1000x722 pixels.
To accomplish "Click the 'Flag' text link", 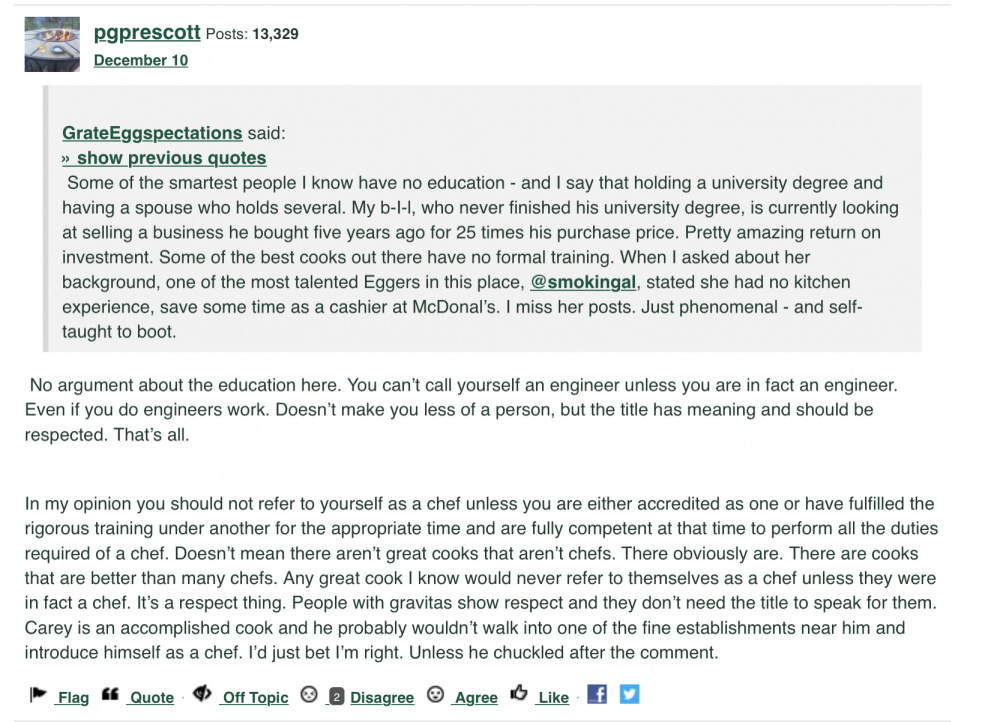I will click(x=73, y=697).
